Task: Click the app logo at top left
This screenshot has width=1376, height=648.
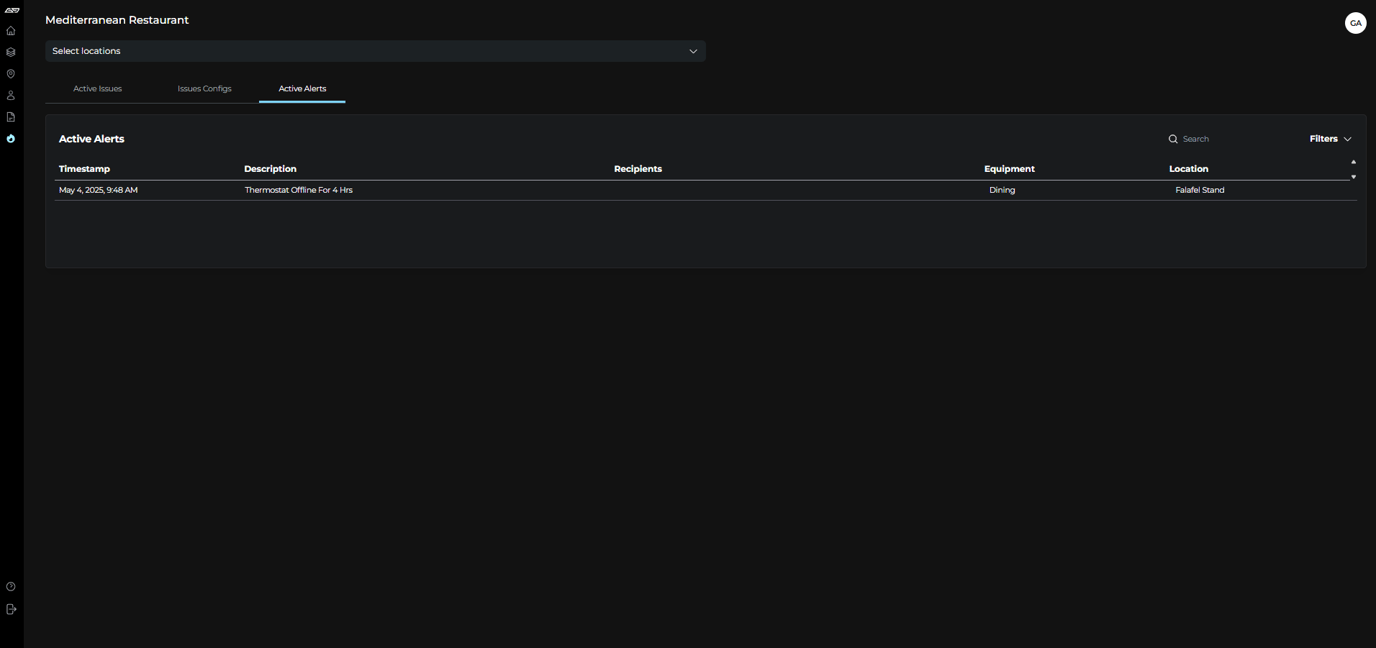Action: [x=12, y=10]
